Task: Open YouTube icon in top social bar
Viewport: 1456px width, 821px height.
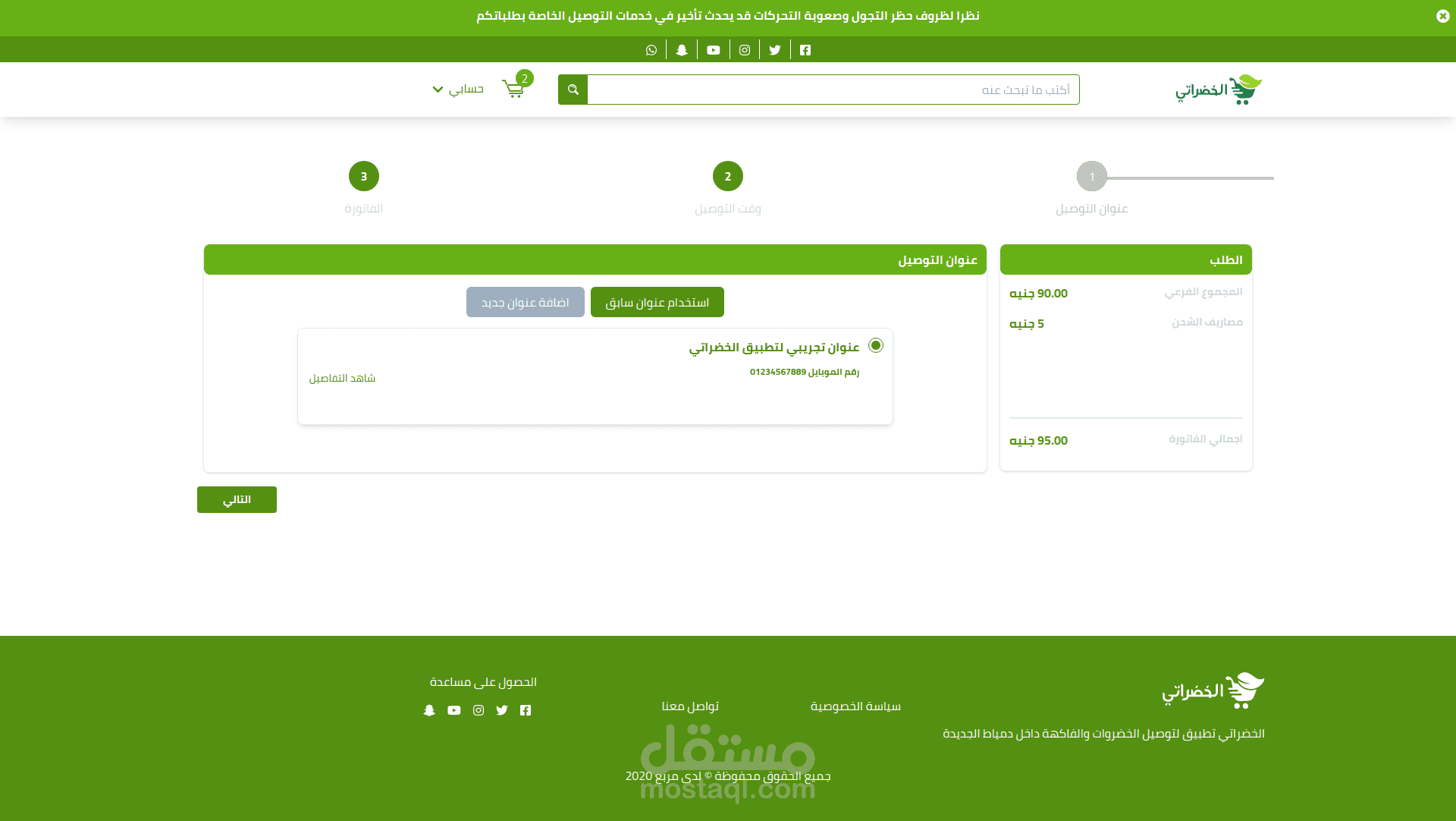Action: [714, 50]
